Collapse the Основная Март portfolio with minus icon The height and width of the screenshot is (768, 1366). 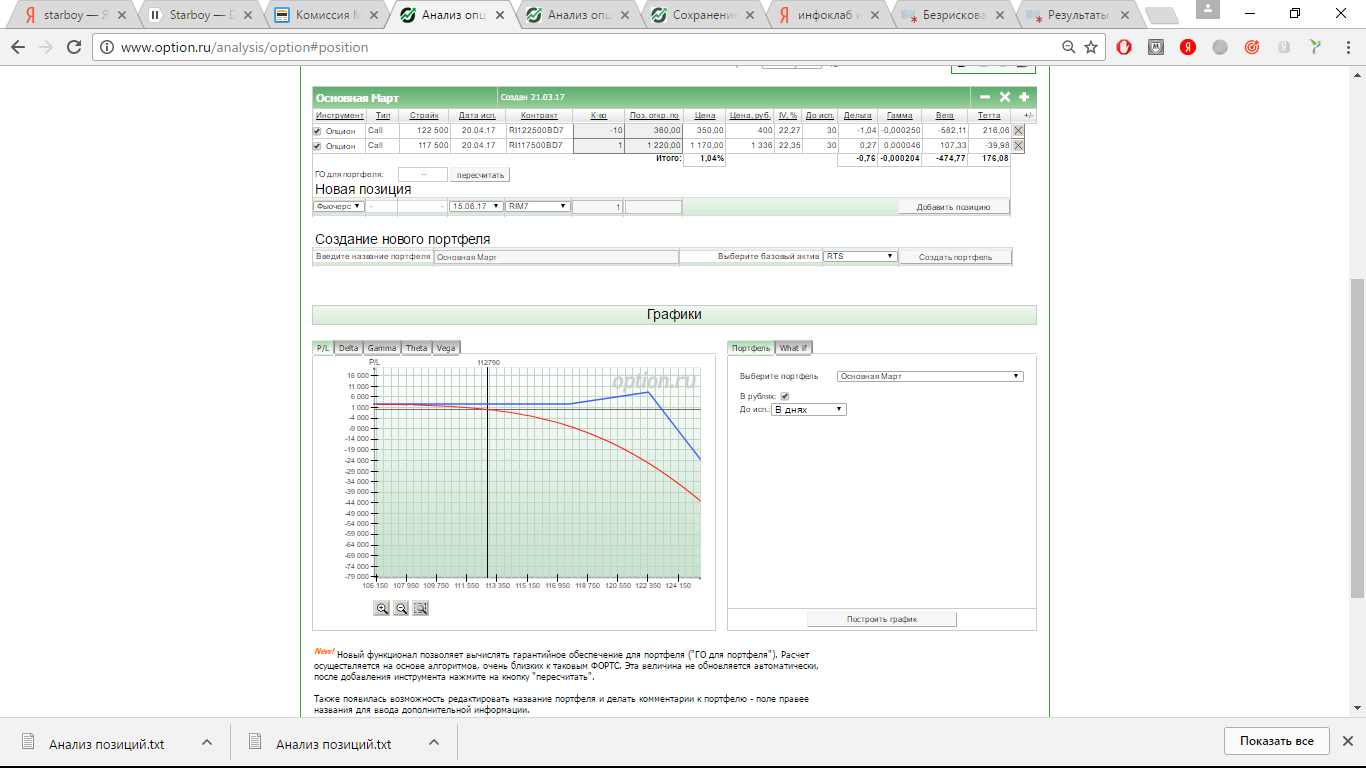[x=985, y=97]
